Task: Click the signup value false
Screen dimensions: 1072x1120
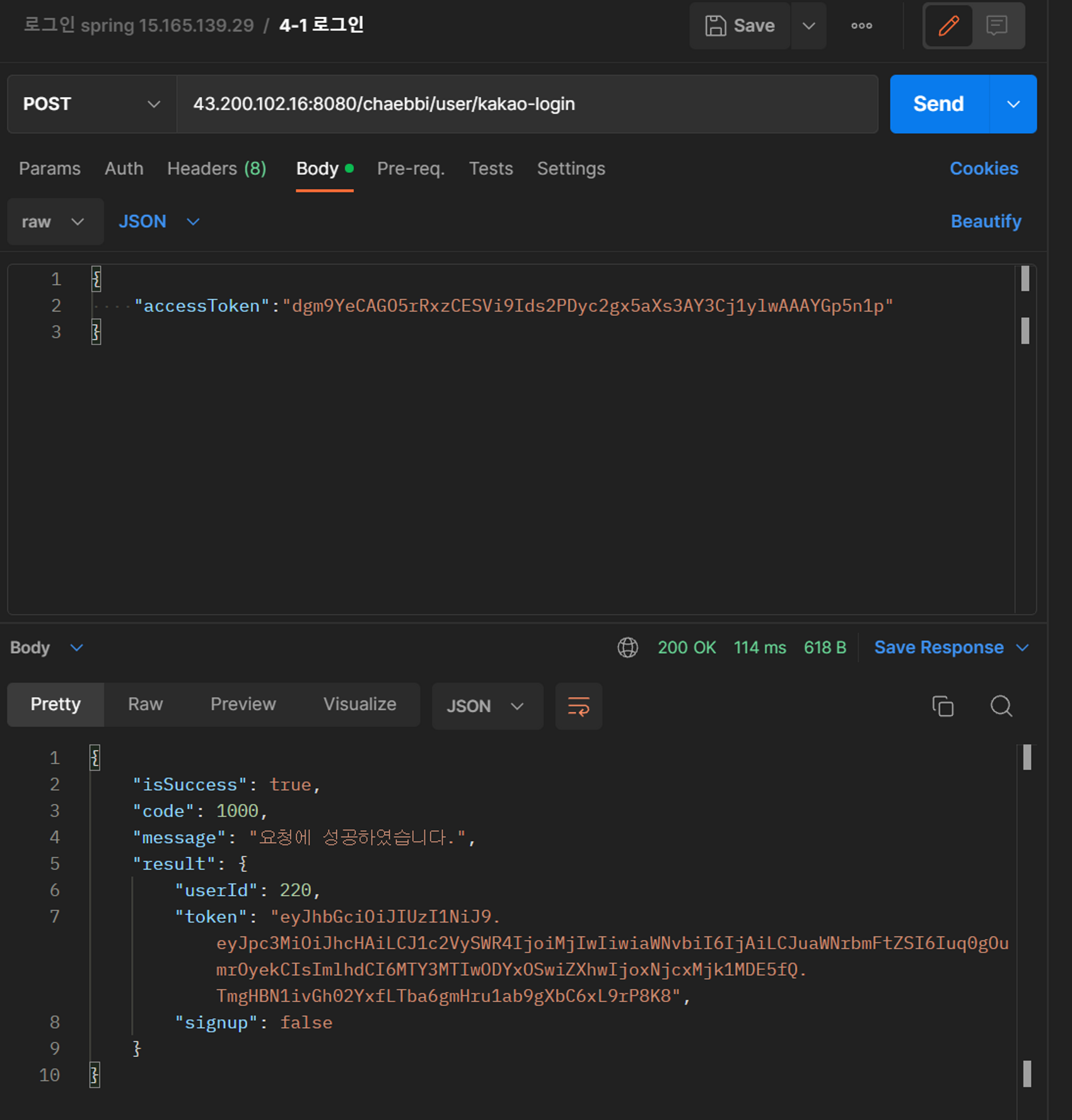Action: [306, 1022]
